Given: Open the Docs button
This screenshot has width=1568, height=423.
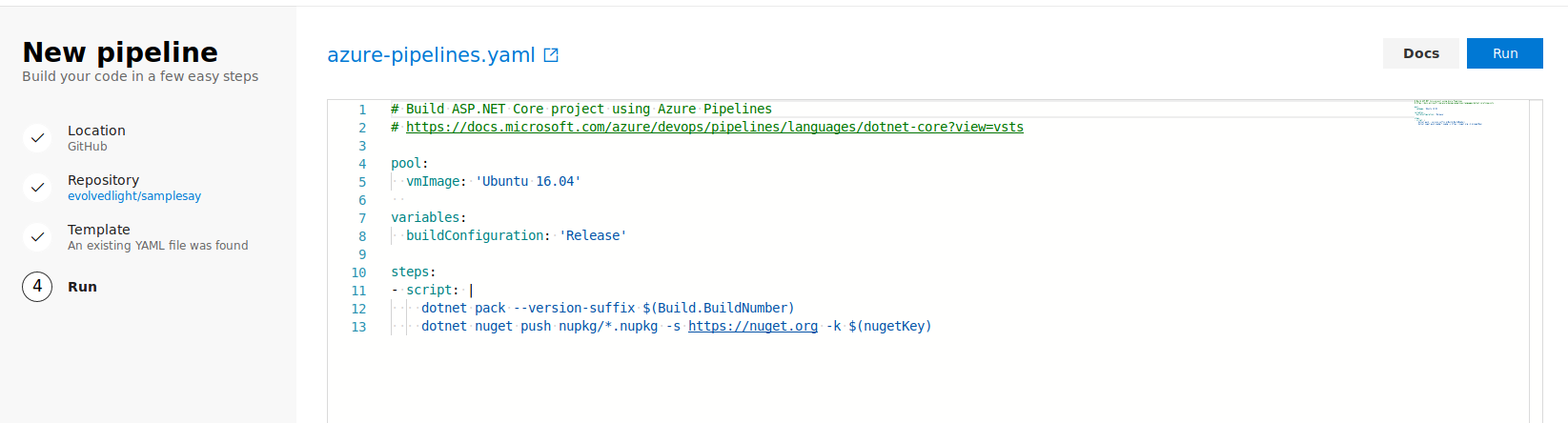Looking at the screenshot, I should pos(1420,53).
